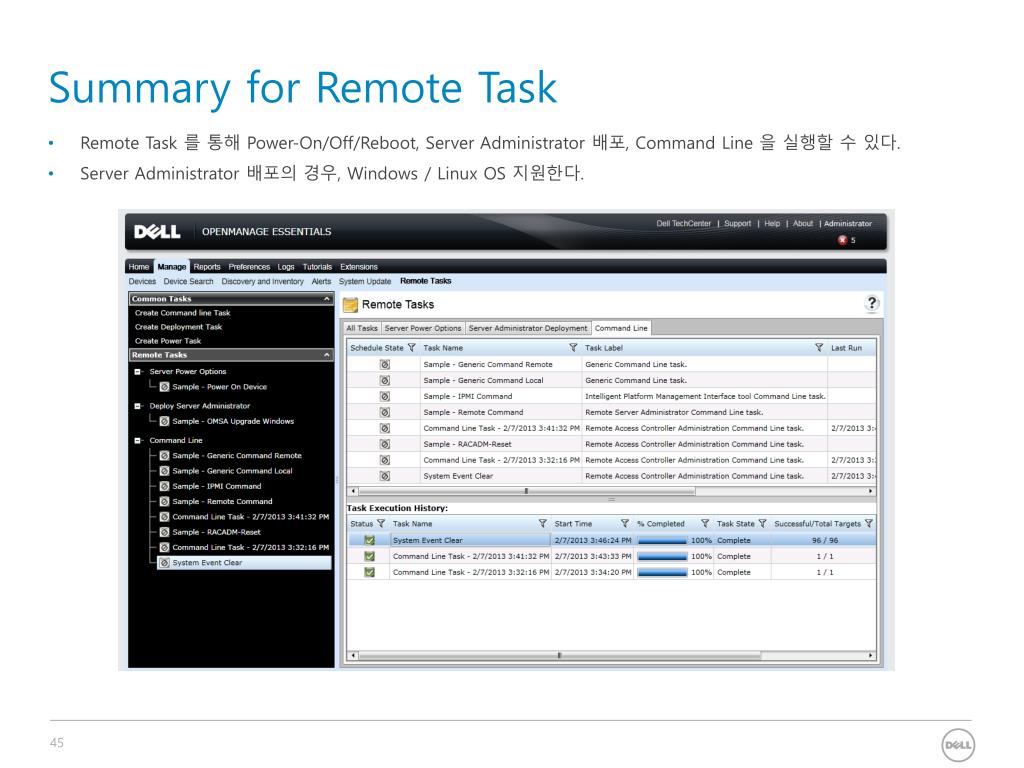Click the task list horizontal scrollbar right arrow
The width and height of the screenshot is (1024, 768).
pos(871,491)
